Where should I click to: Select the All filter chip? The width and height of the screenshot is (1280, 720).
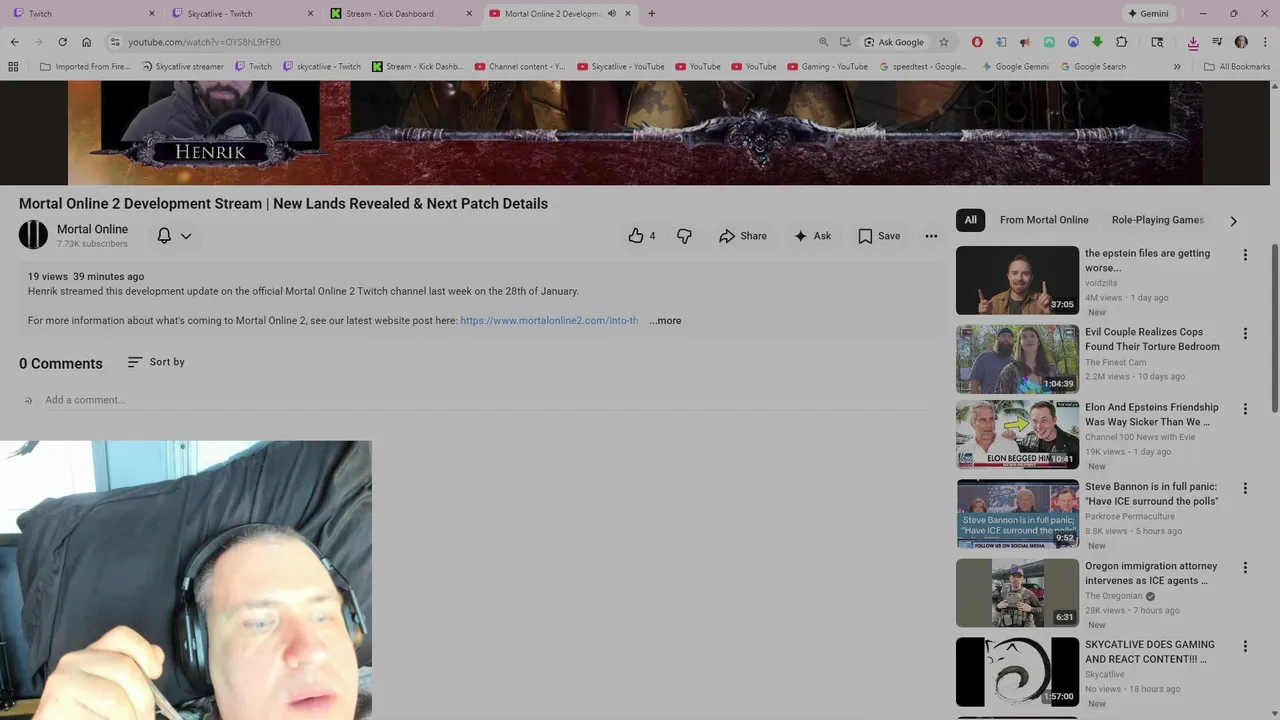(x=970, y=220)
